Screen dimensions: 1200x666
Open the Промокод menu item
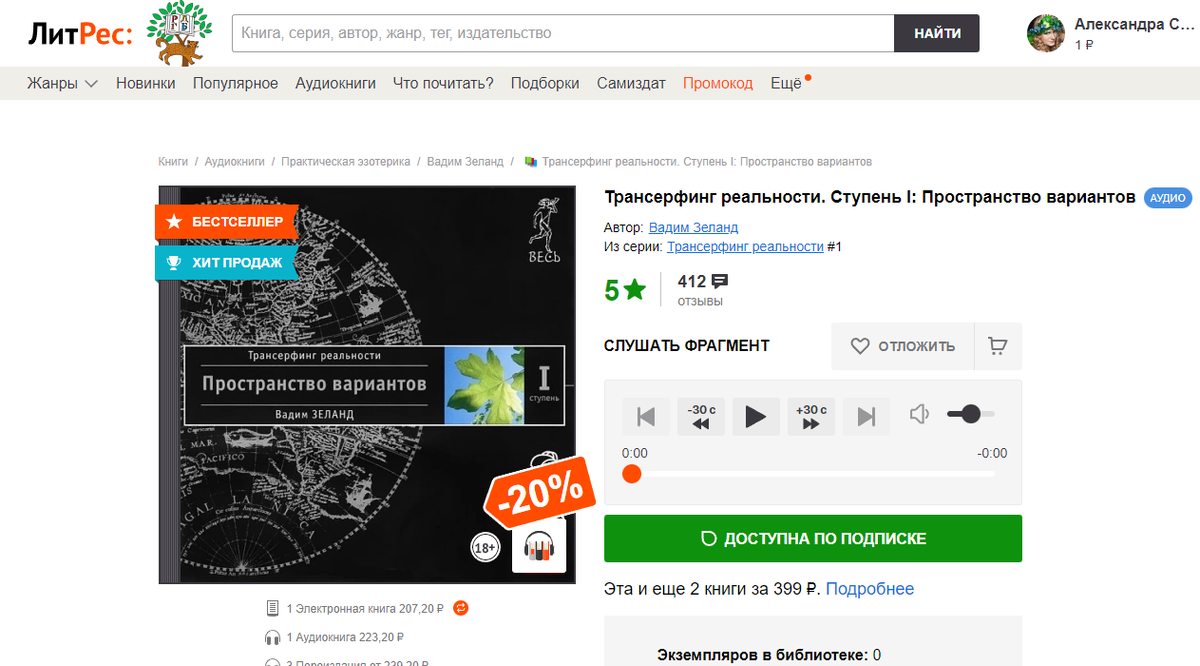click(718, 83)
